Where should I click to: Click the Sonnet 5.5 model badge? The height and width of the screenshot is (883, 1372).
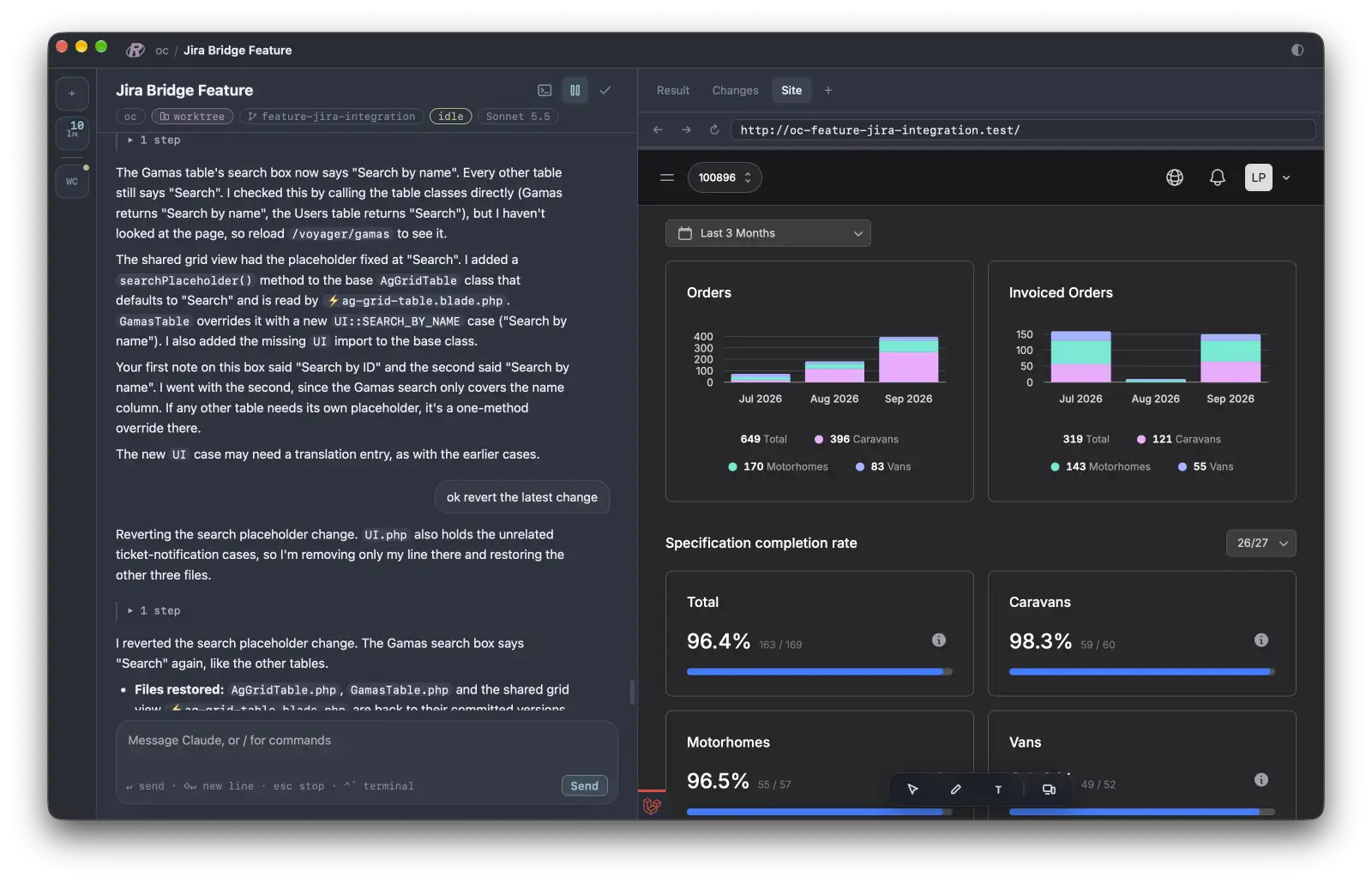click(x=518, y=117)
